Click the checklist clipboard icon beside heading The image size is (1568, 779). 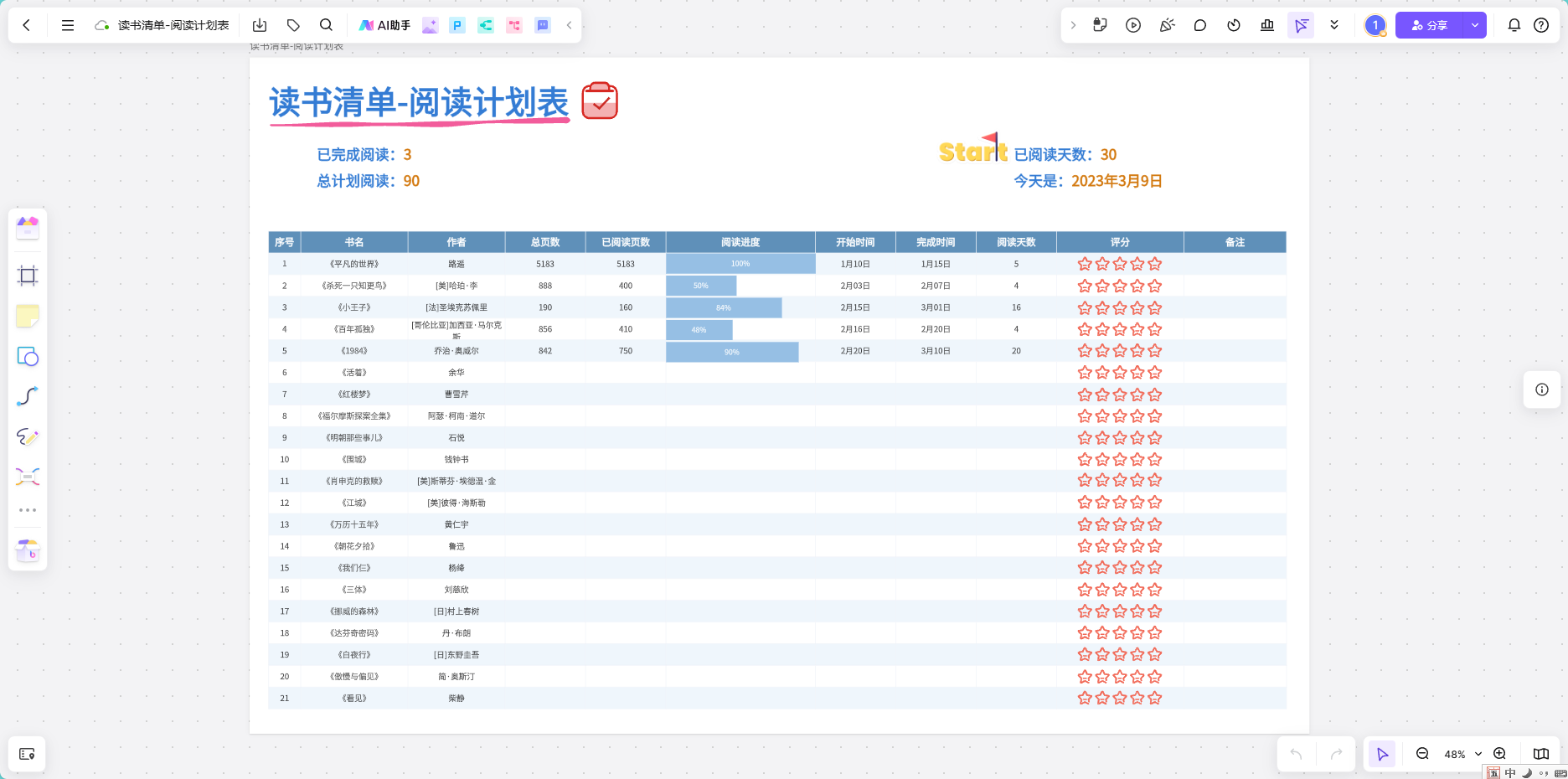pyautogui.click(x=600, y=101)
